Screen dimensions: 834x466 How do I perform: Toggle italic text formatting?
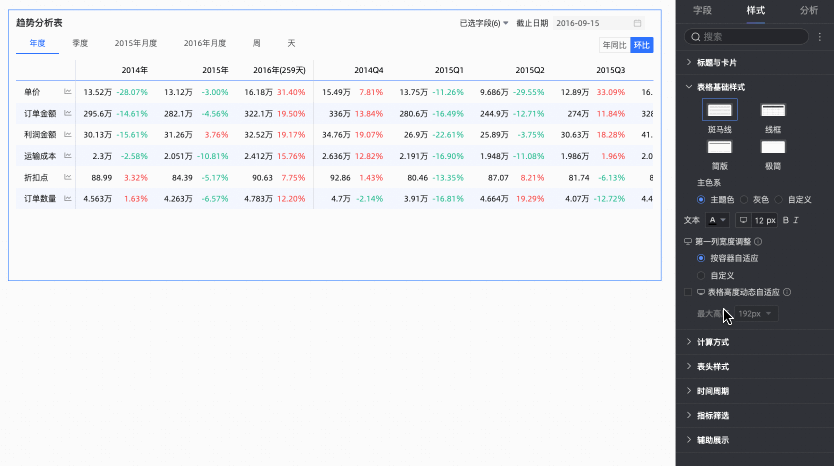coord(796,220)
